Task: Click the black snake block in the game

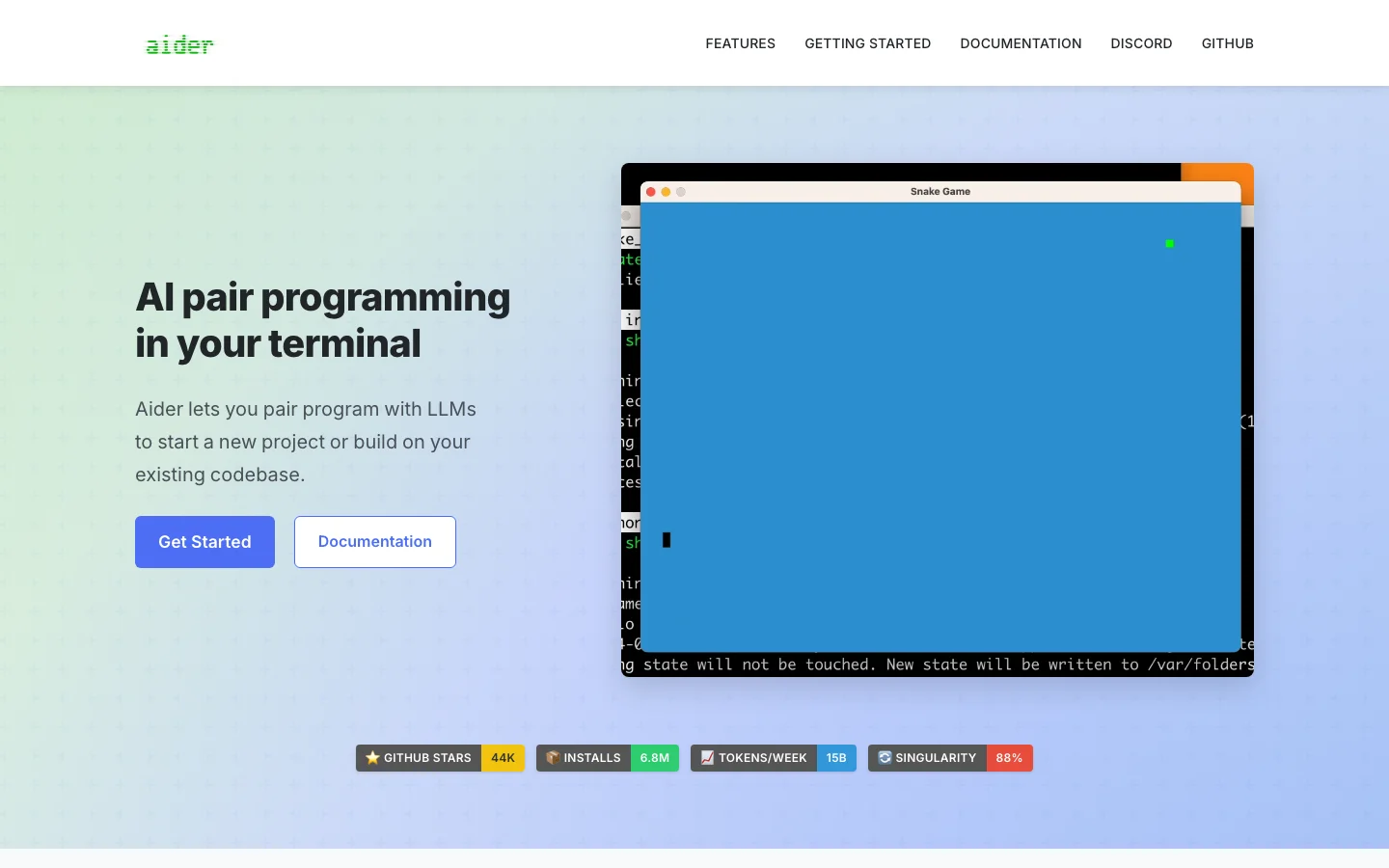Action: coord(667,540)
